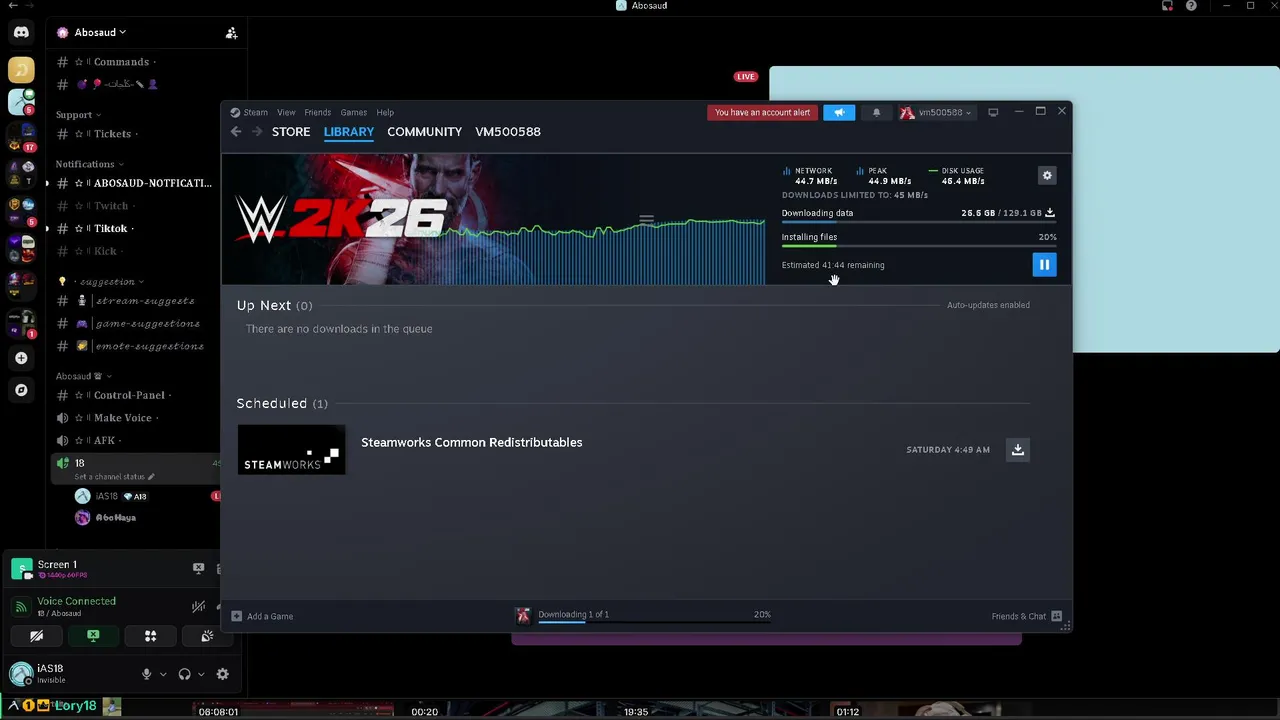Screen dimensions: 1280x720
Task: Collapse the Support category
Action: 77,114
